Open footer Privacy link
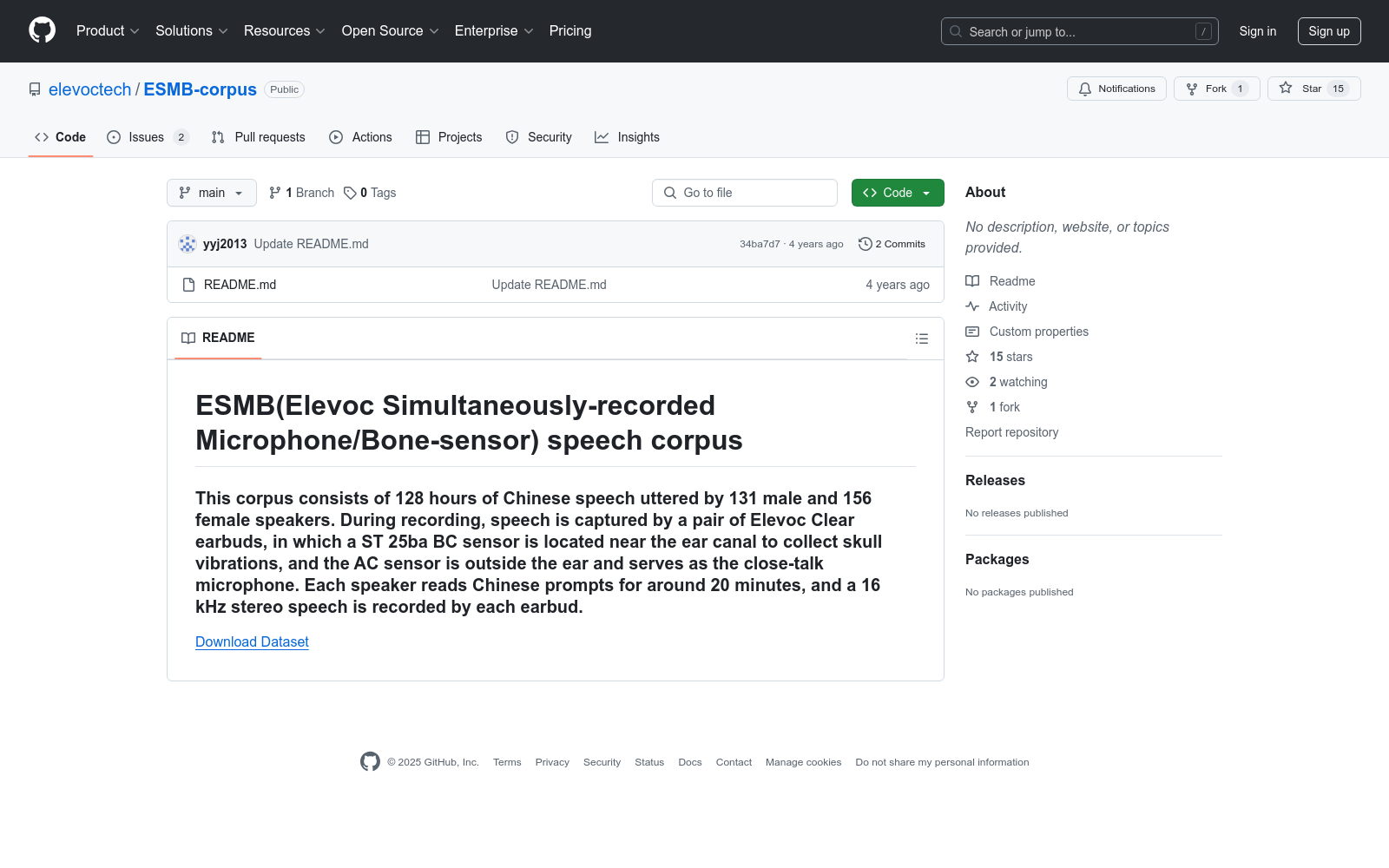Screen dimensions: 1389x868 [552, 762]
